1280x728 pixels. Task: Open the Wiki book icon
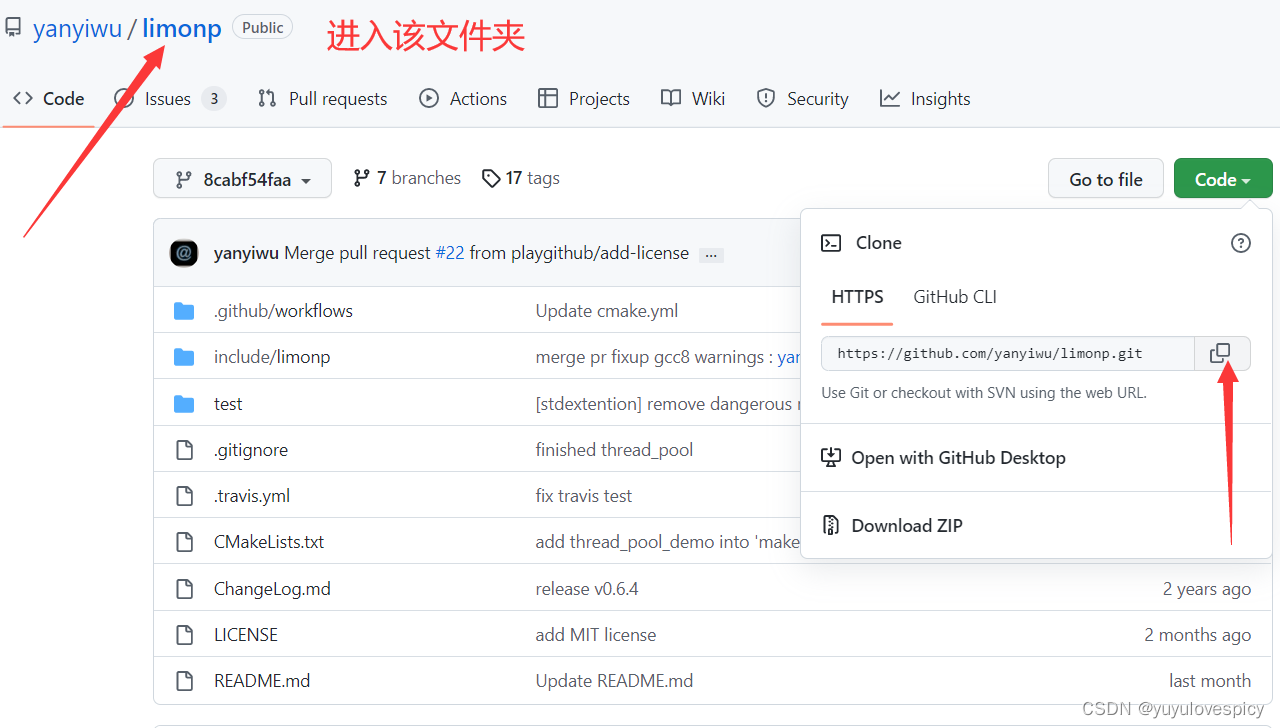pos(670,98)
